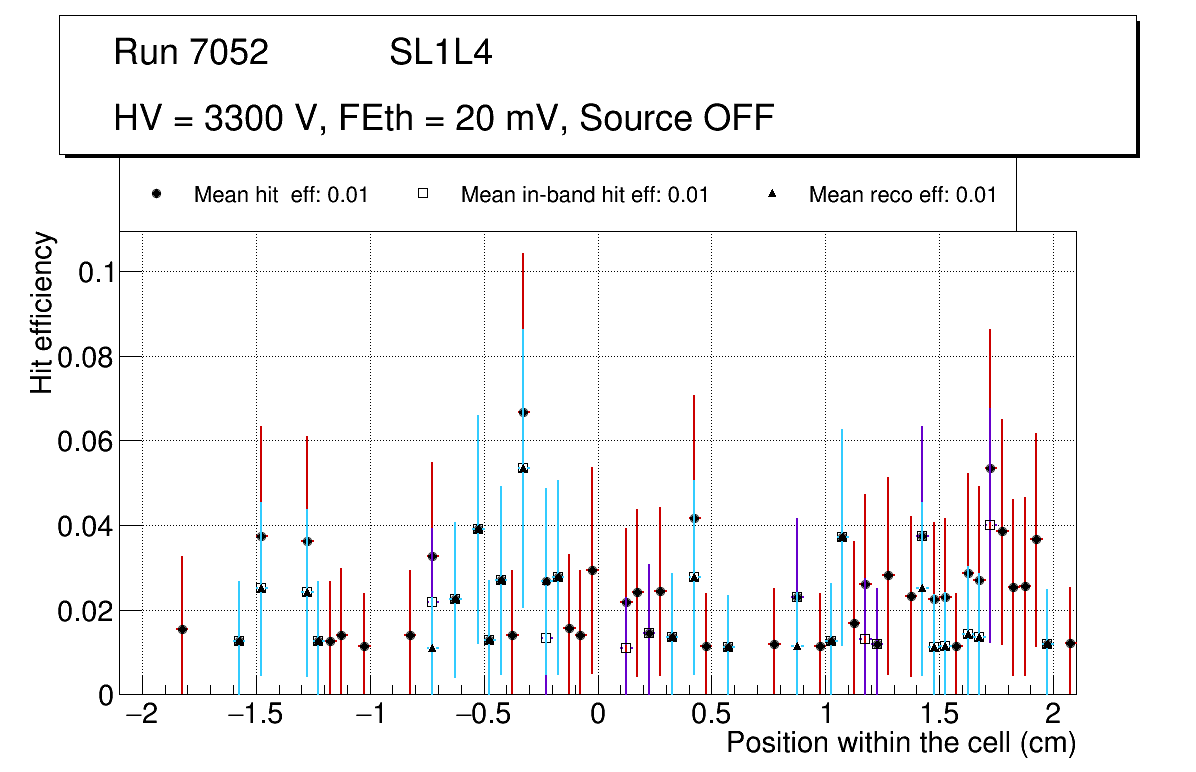The width and height of the screenshot is (1196, 772).
Task: Click the 'Run 7052' title text
Action: click(x=191, y=53)
